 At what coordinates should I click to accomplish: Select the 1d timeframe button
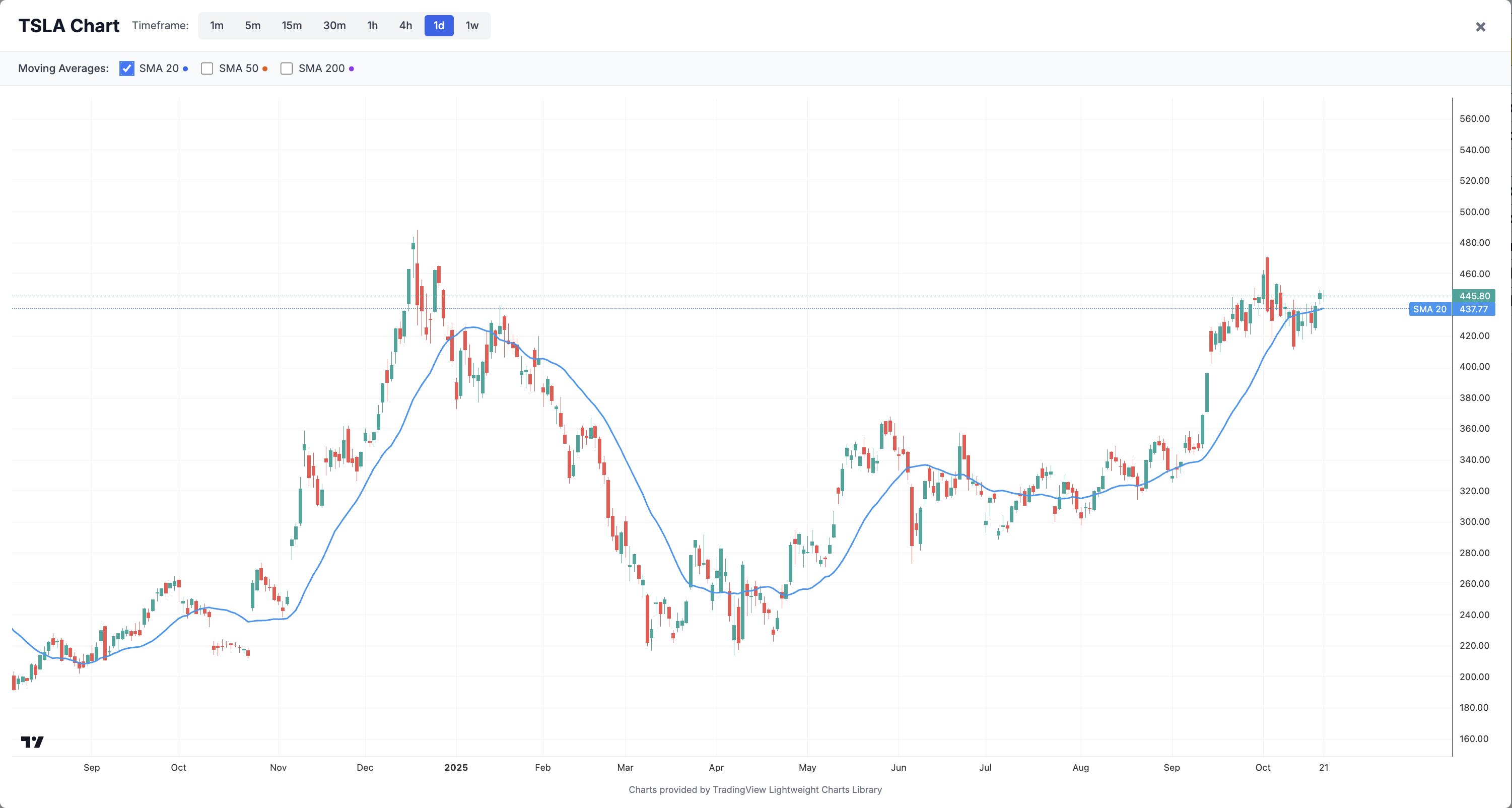click(439, 26)
